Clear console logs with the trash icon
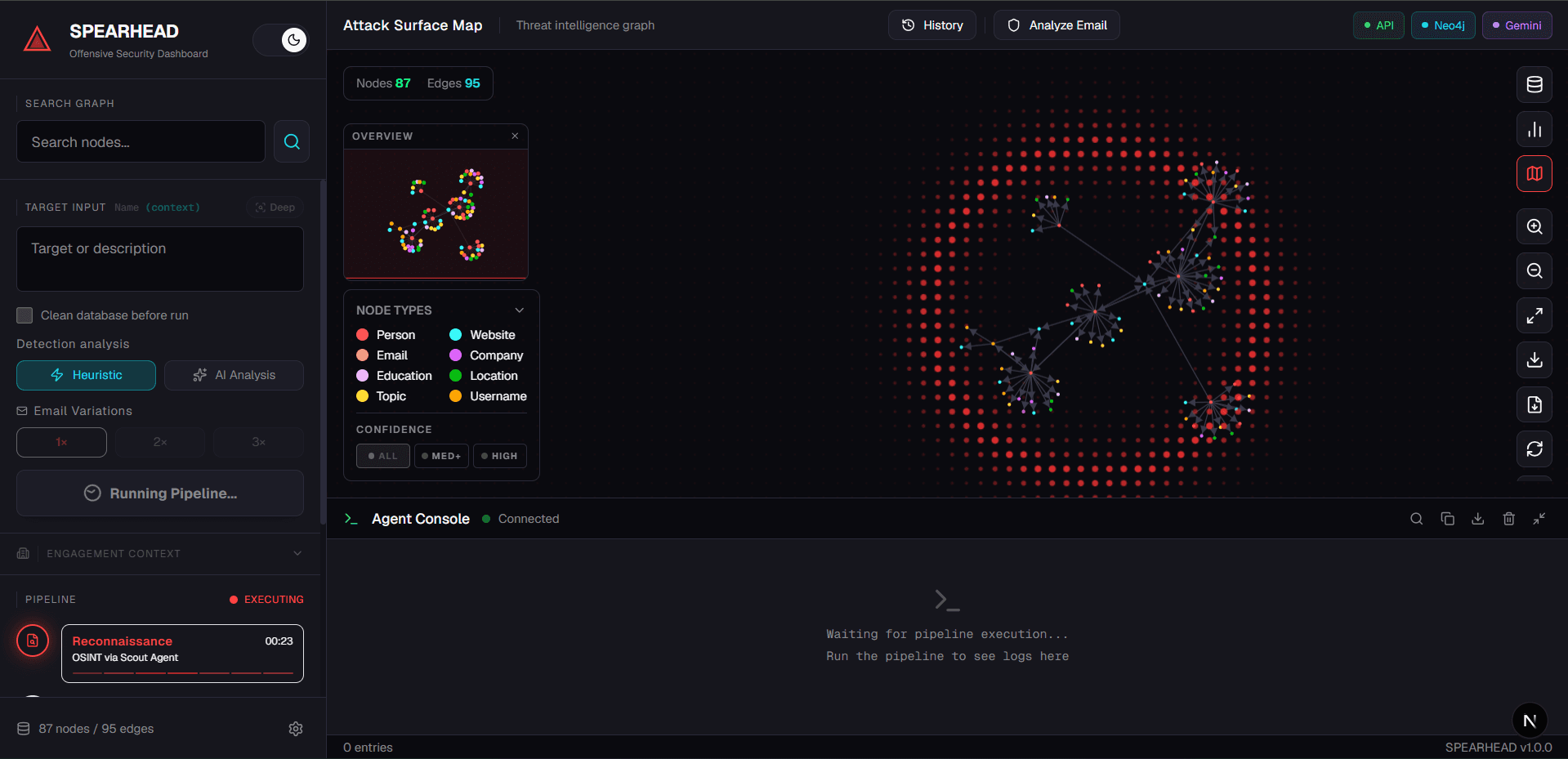Image resolution: width=1568 pixels, height=759 pixels. [1508, 519]
